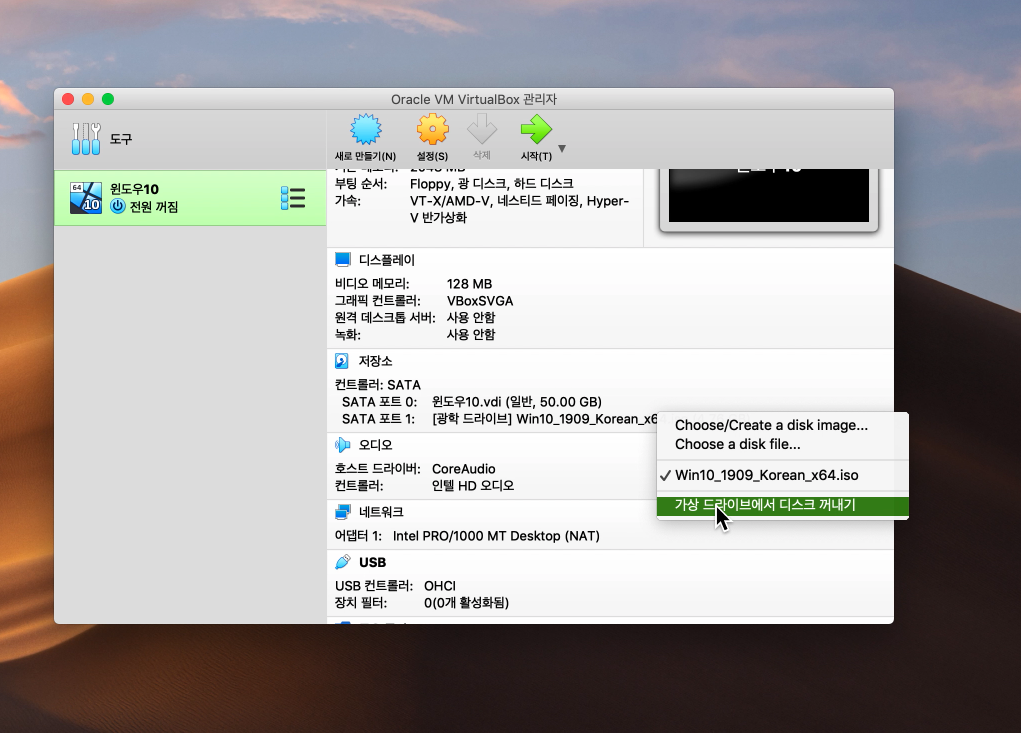The image size is (1021, 733).
Task: Select checked Win10_1909_Korean_x64.iso menu entry
Action: coord(782,475)
